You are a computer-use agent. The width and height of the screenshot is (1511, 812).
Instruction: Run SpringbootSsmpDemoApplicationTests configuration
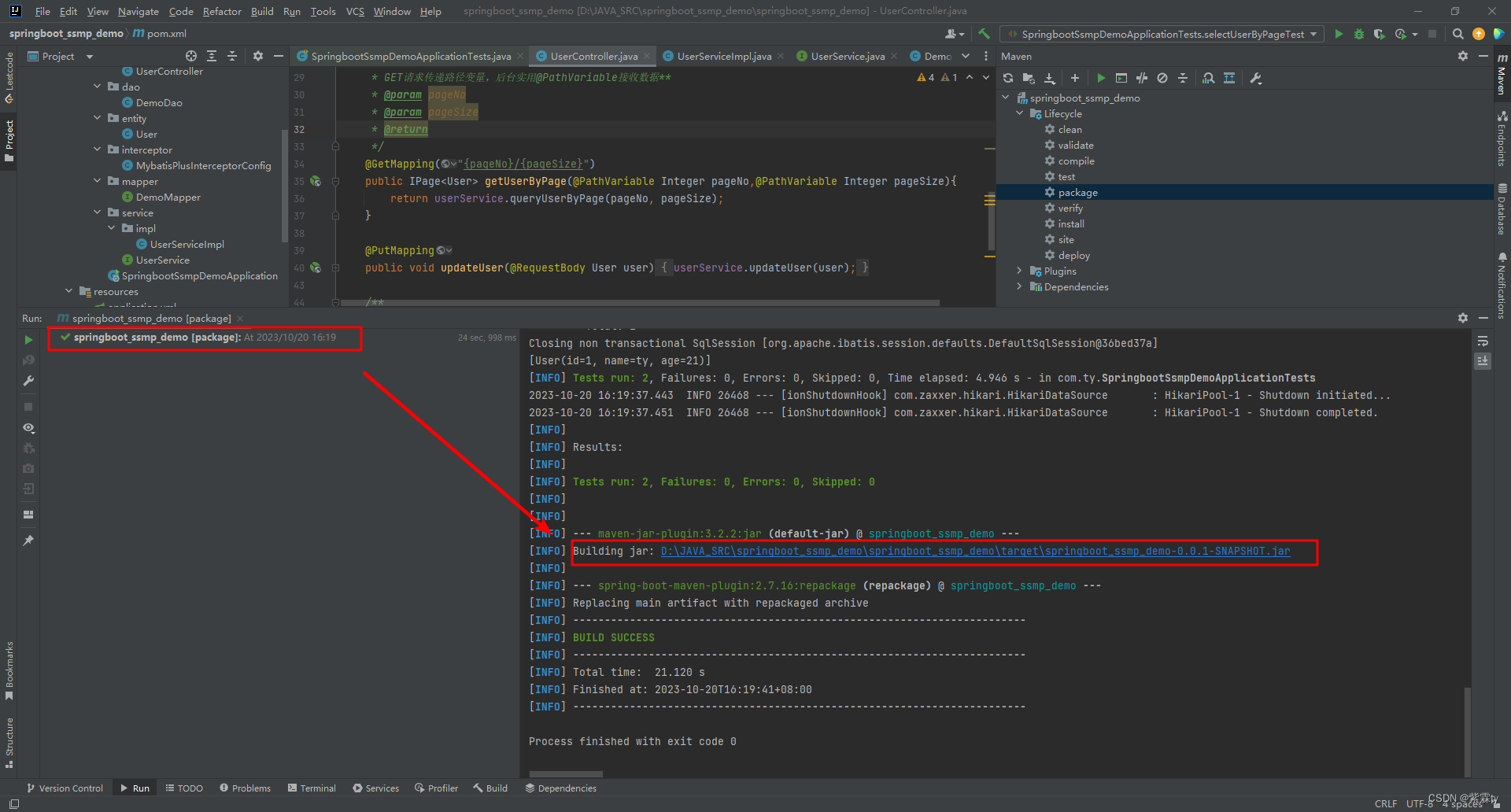pos(1339,34)
